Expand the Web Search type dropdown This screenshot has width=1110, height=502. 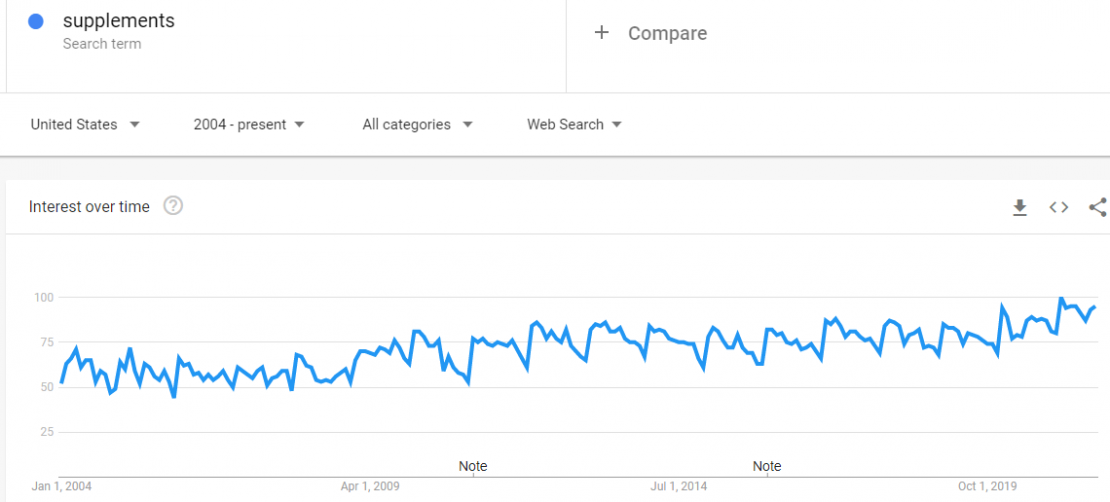574,125
